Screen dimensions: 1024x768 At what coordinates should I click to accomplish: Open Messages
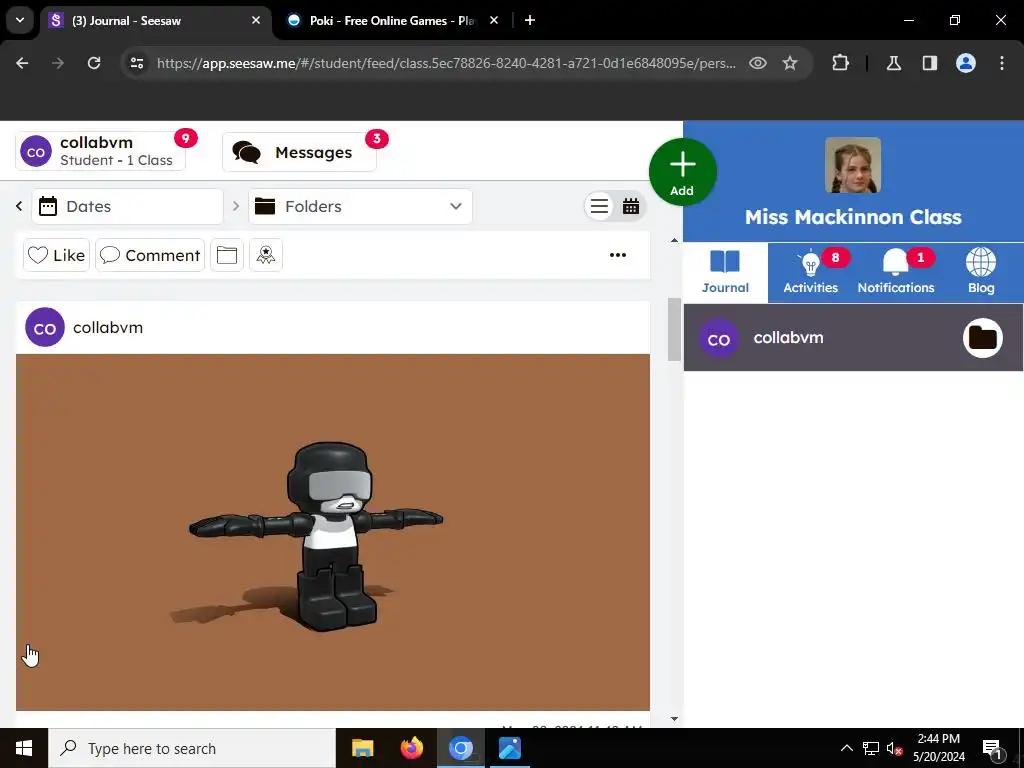[x=300, y=152]
